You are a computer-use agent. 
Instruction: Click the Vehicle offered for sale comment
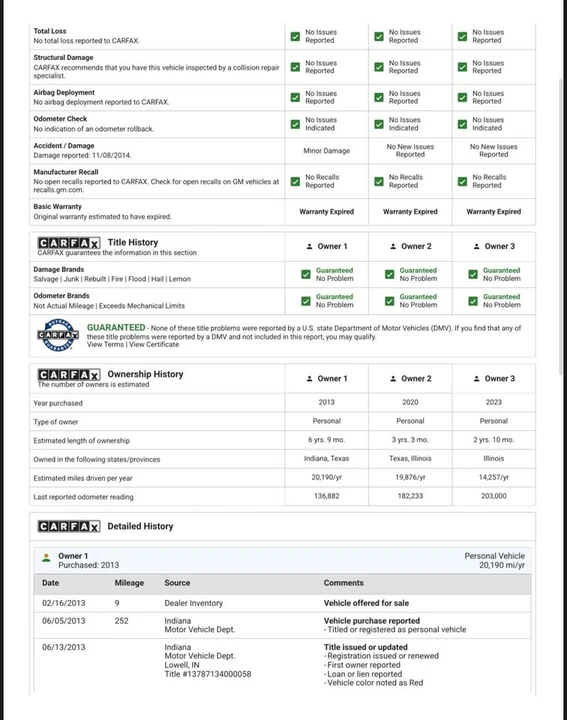coord(366,603)
